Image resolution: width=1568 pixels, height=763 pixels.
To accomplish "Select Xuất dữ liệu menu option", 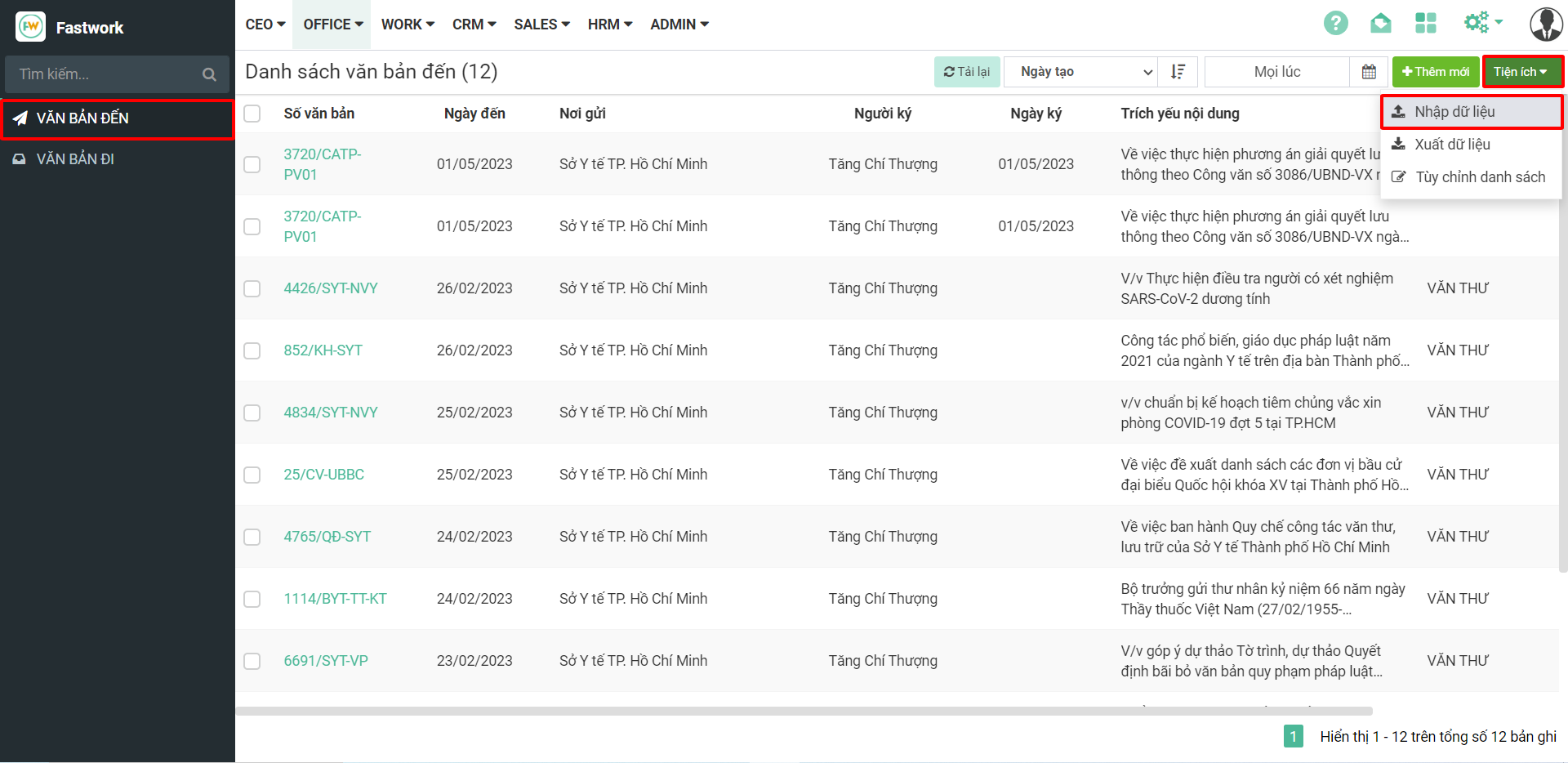I will 1452,145.
